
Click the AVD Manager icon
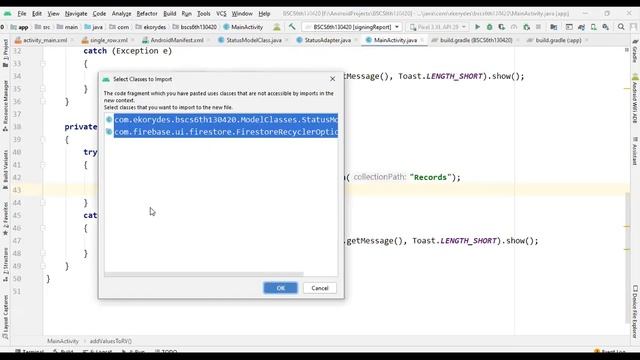(593, 27)
